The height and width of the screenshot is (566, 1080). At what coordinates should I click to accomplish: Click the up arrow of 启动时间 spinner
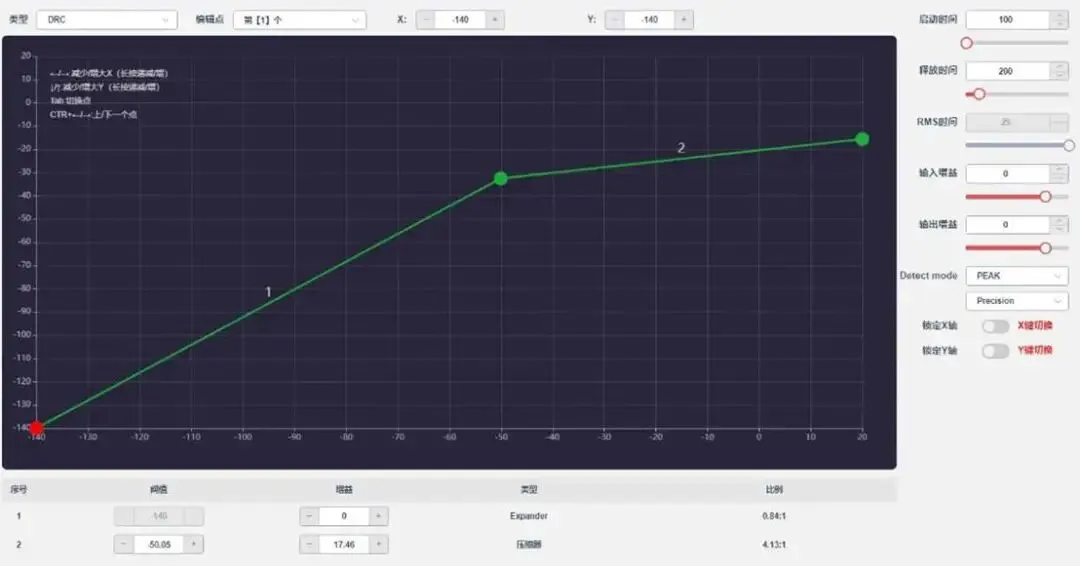tap(1059, 15)
